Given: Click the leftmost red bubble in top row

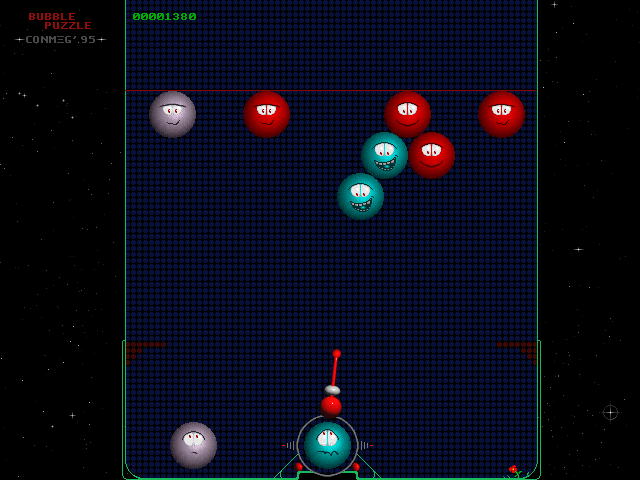Looking at the screenshot, I should tap(267, 114).
